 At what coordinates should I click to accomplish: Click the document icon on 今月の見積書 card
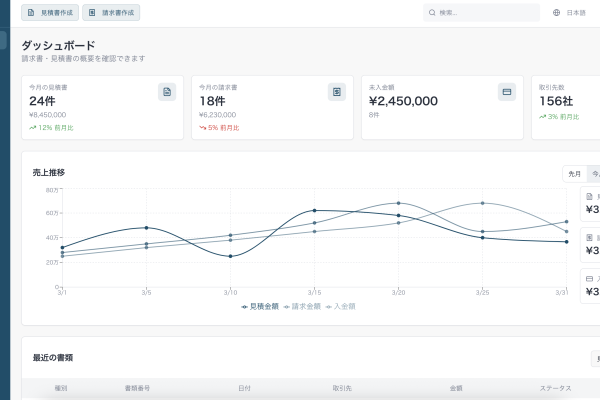(x=167, y=92)
